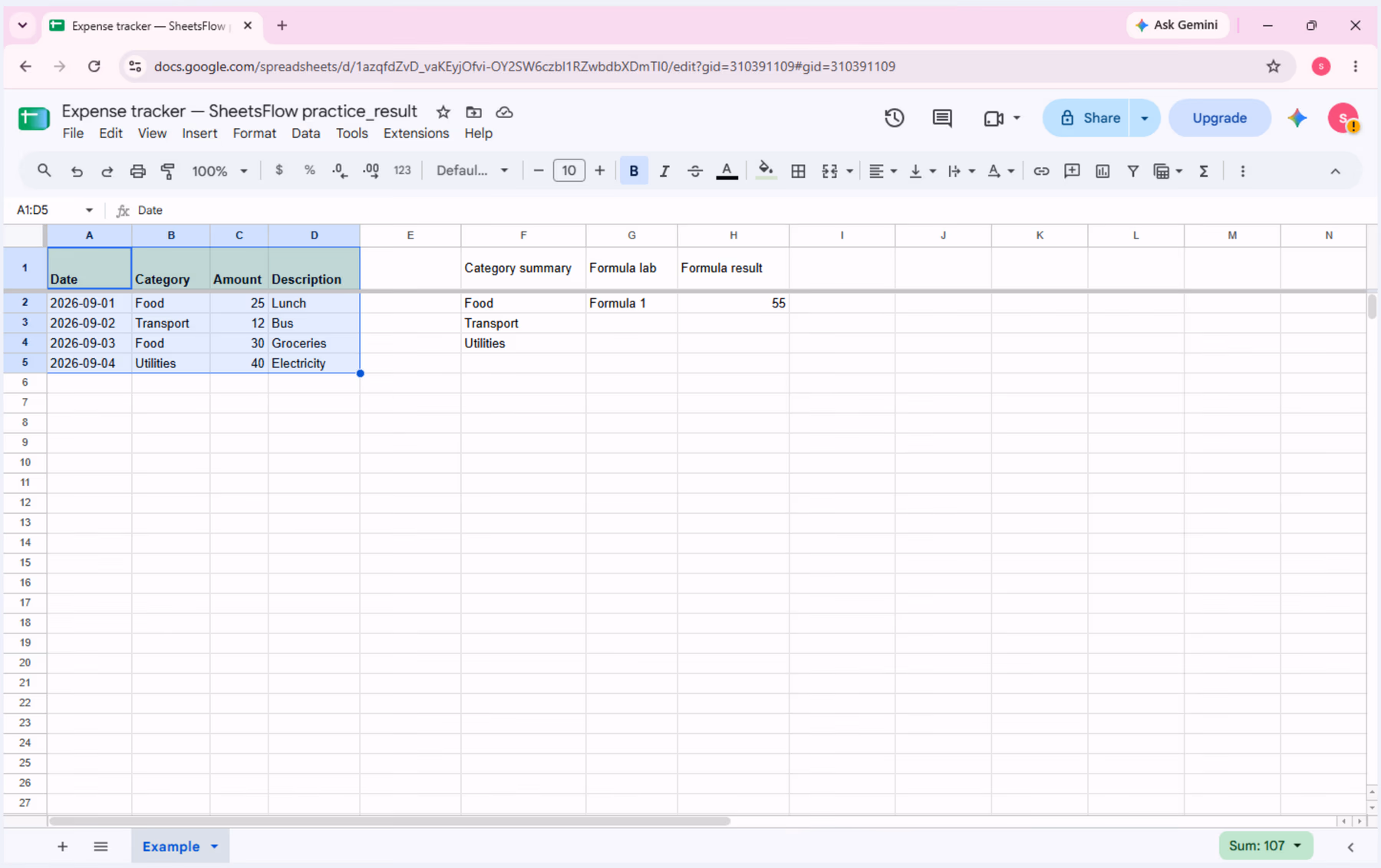Click the Upgrade button
Viewport: 1381px width, 868px height.
click(x=1219, y=118)
